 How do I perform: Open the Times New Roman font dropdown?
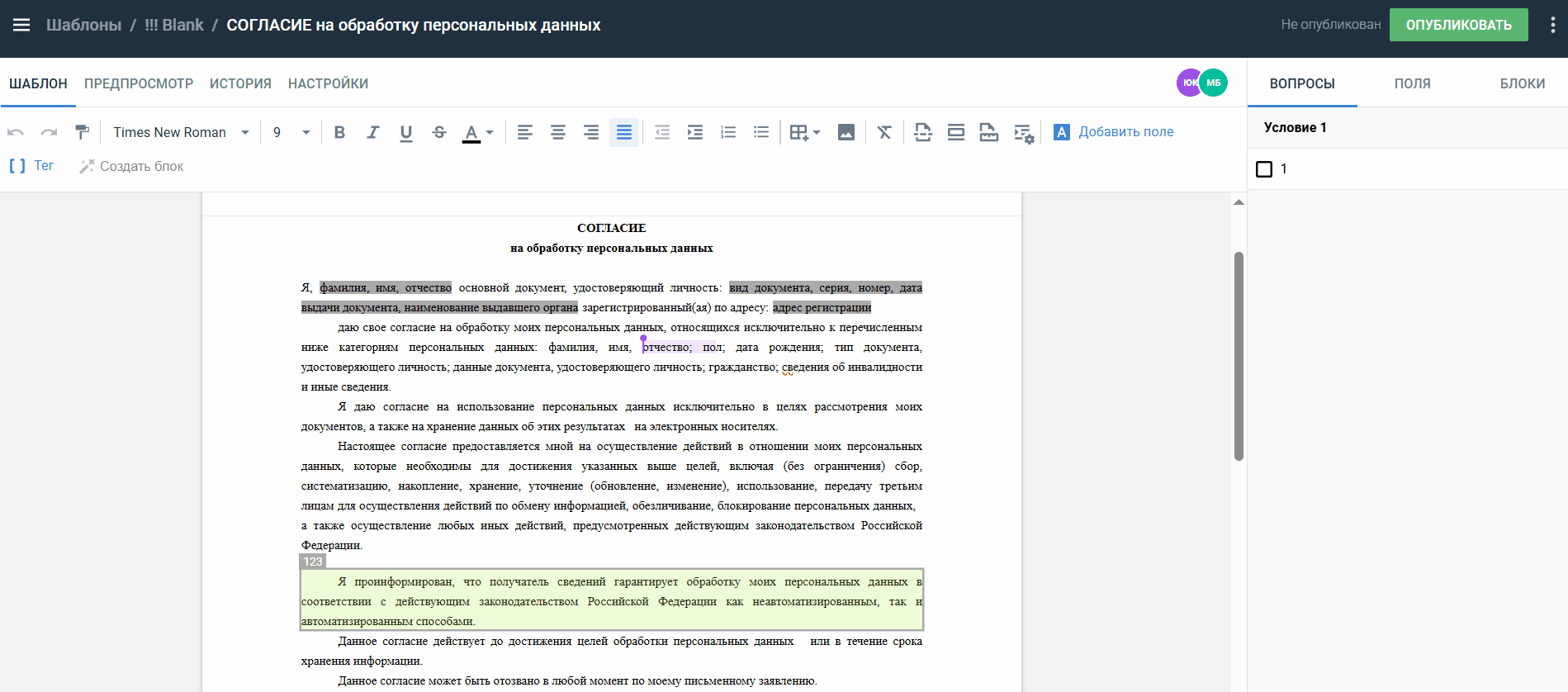click(x=181, y=132)
